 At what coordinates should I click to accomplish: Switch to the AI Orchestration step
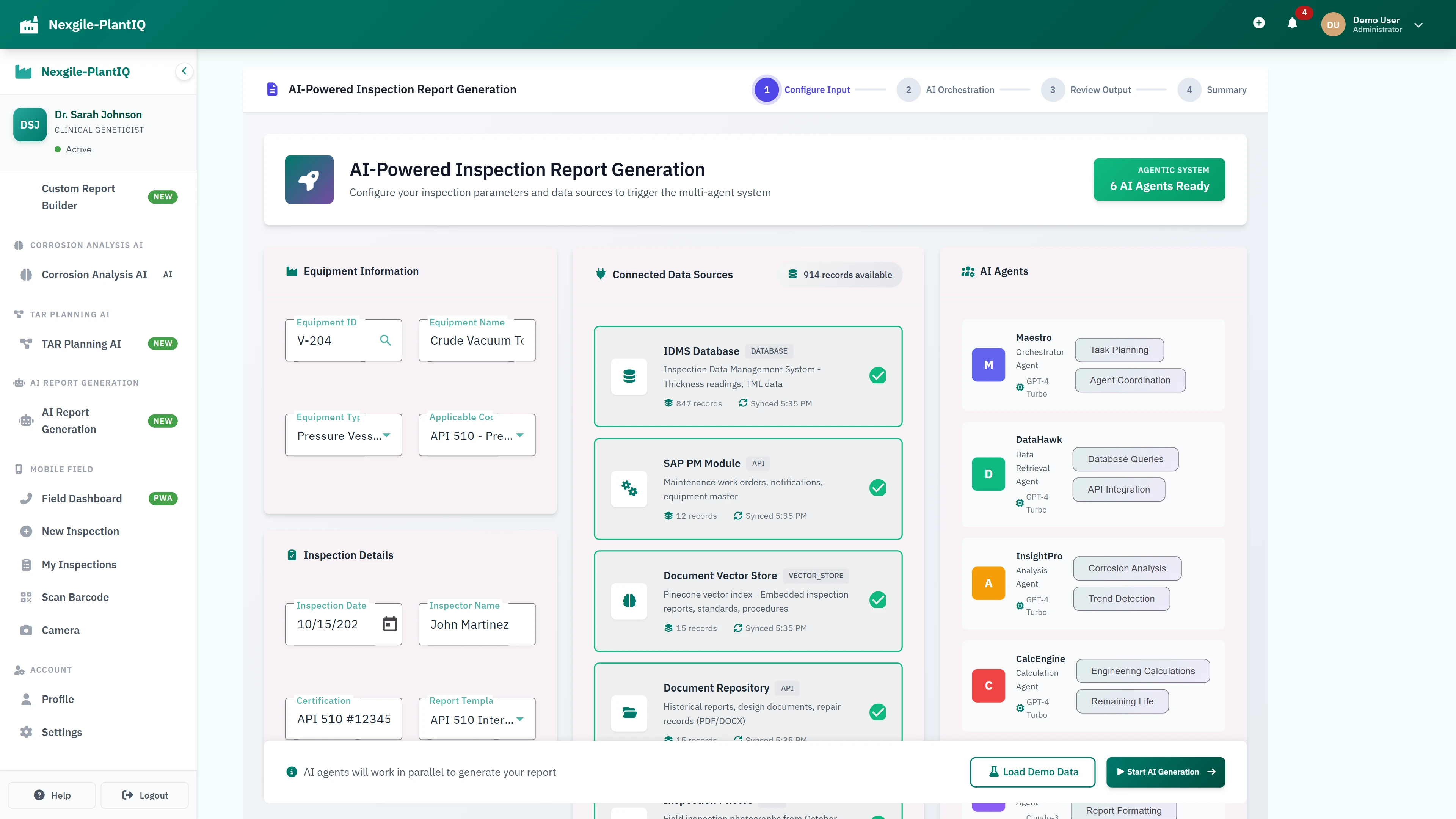pos(909,89)
